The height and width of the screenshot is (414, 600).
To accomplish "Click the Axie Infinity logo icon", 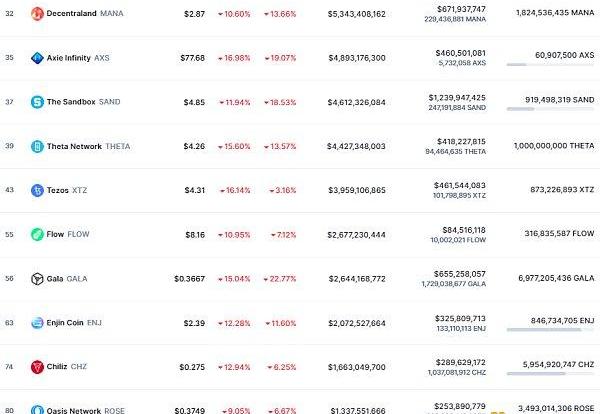I will tap(37, 58).
